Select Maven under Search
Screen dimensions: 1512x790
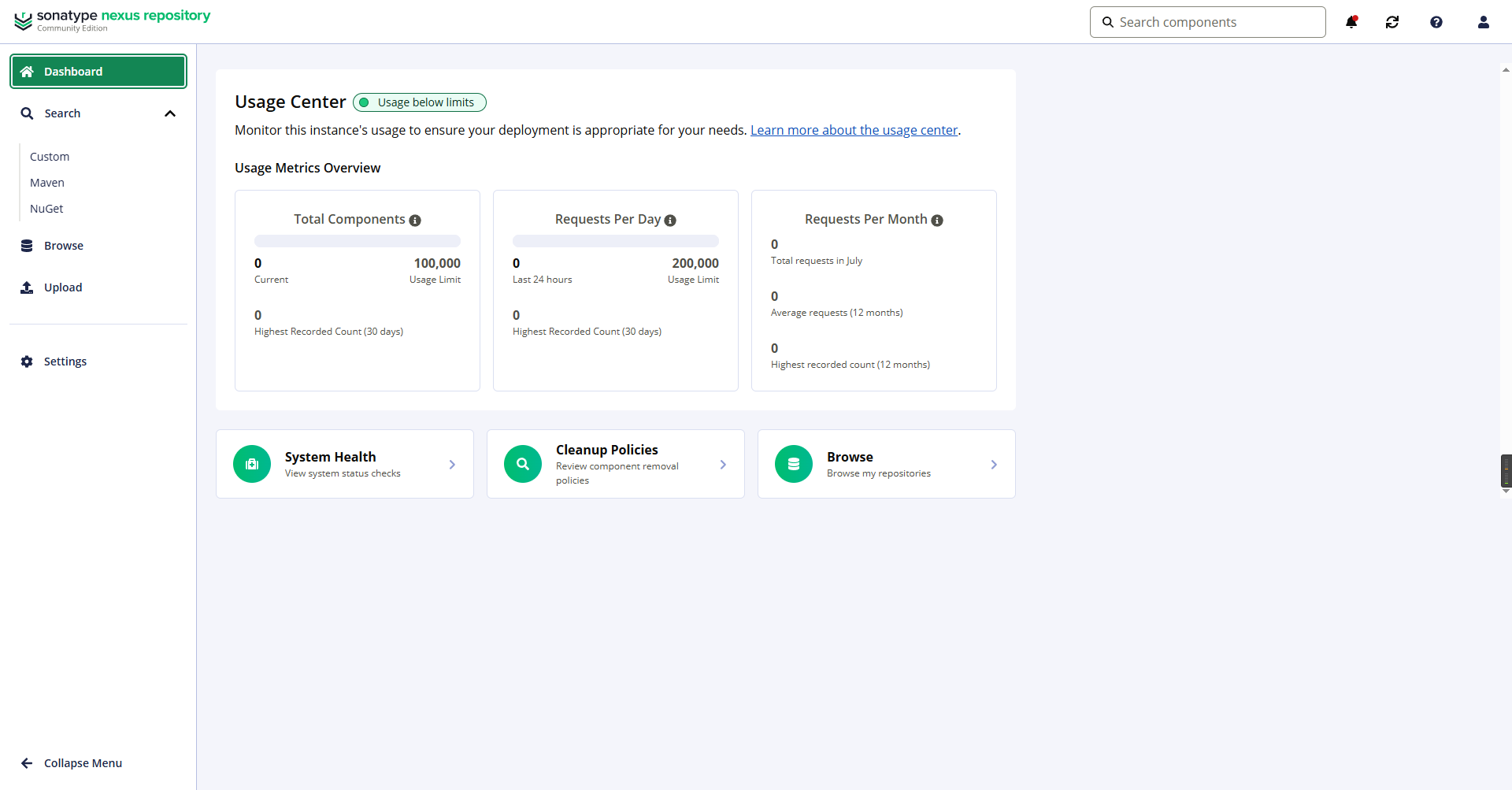(x=47, y=183)
